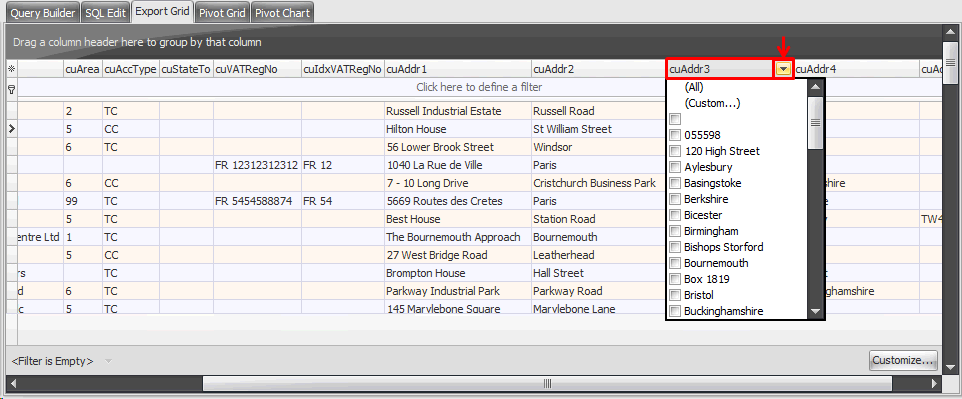Tick the blank value checkbox
Viewport: 962px width, 399px height.
click(675, 118)
